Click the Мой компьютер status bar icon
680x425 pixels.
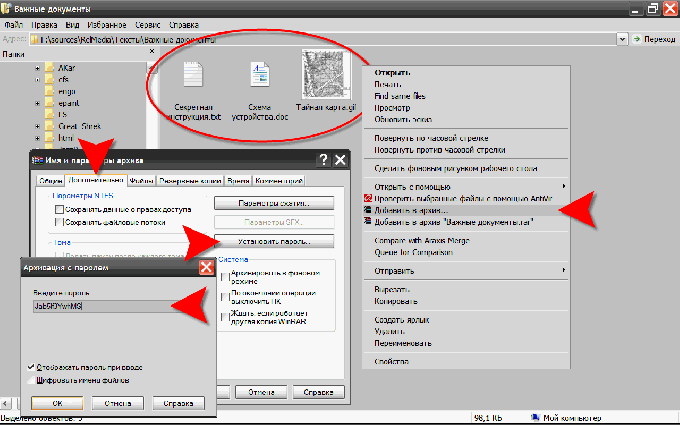coord(535,418)
